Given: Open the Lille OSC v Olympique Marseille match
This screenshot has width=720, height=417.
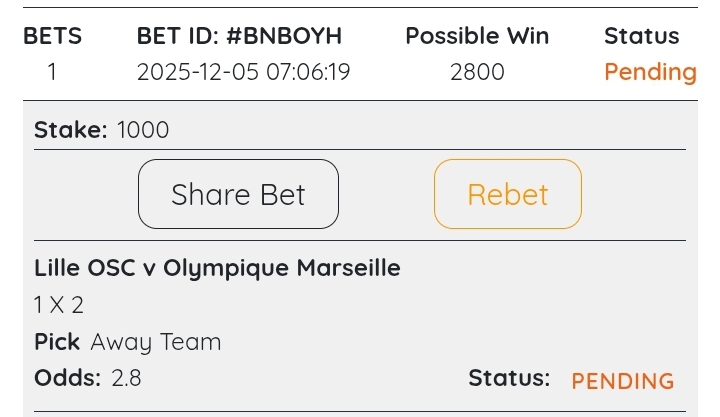Looking at the screenshot, I should pyautogui.click(x=217, y=268).
